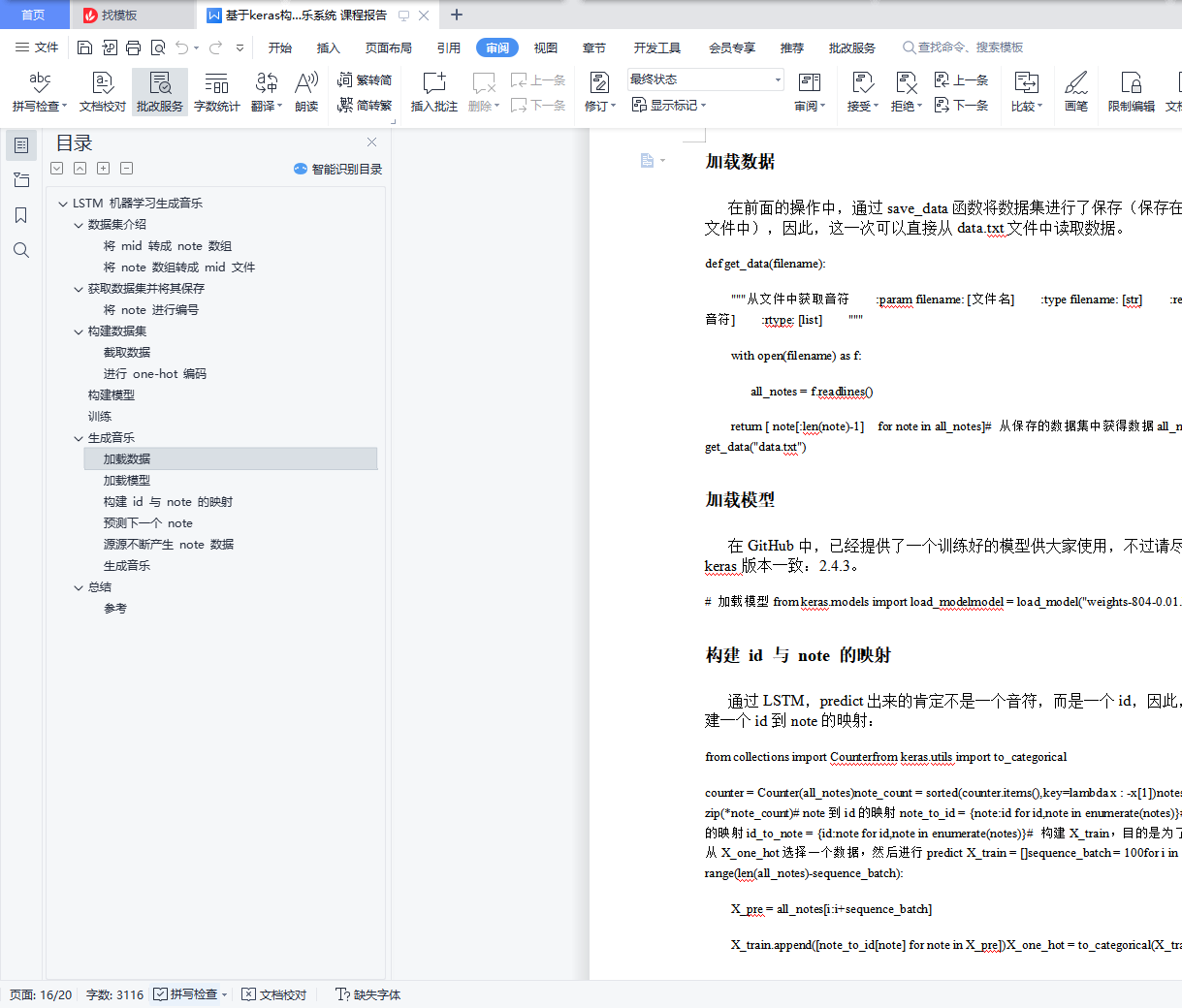Click the save icon in quick toolbar
This screenshot has height=1008, width=1182.
pos(84,47)
